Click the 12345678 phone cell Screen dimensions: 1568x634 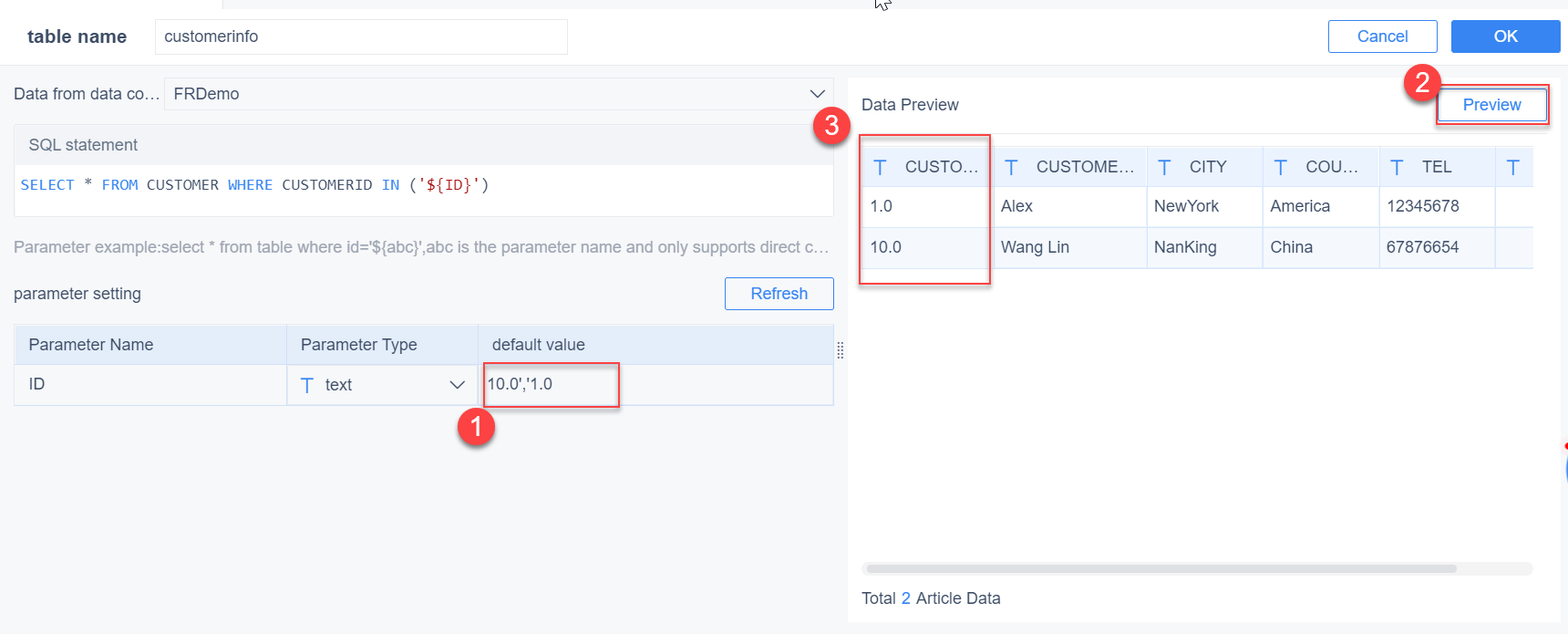pos(1437,206)
